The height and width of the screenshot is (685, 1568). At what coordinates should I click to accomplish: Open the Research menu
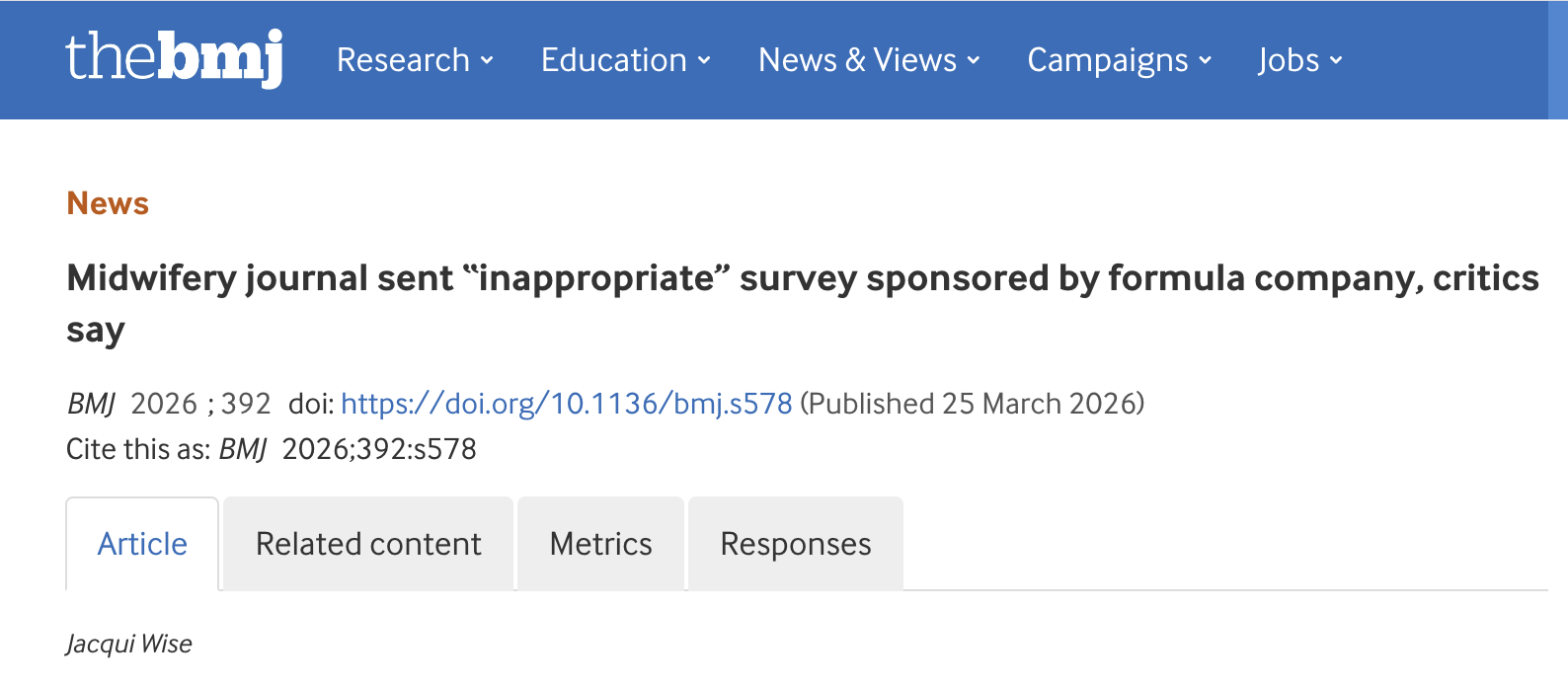pos(403,60)
